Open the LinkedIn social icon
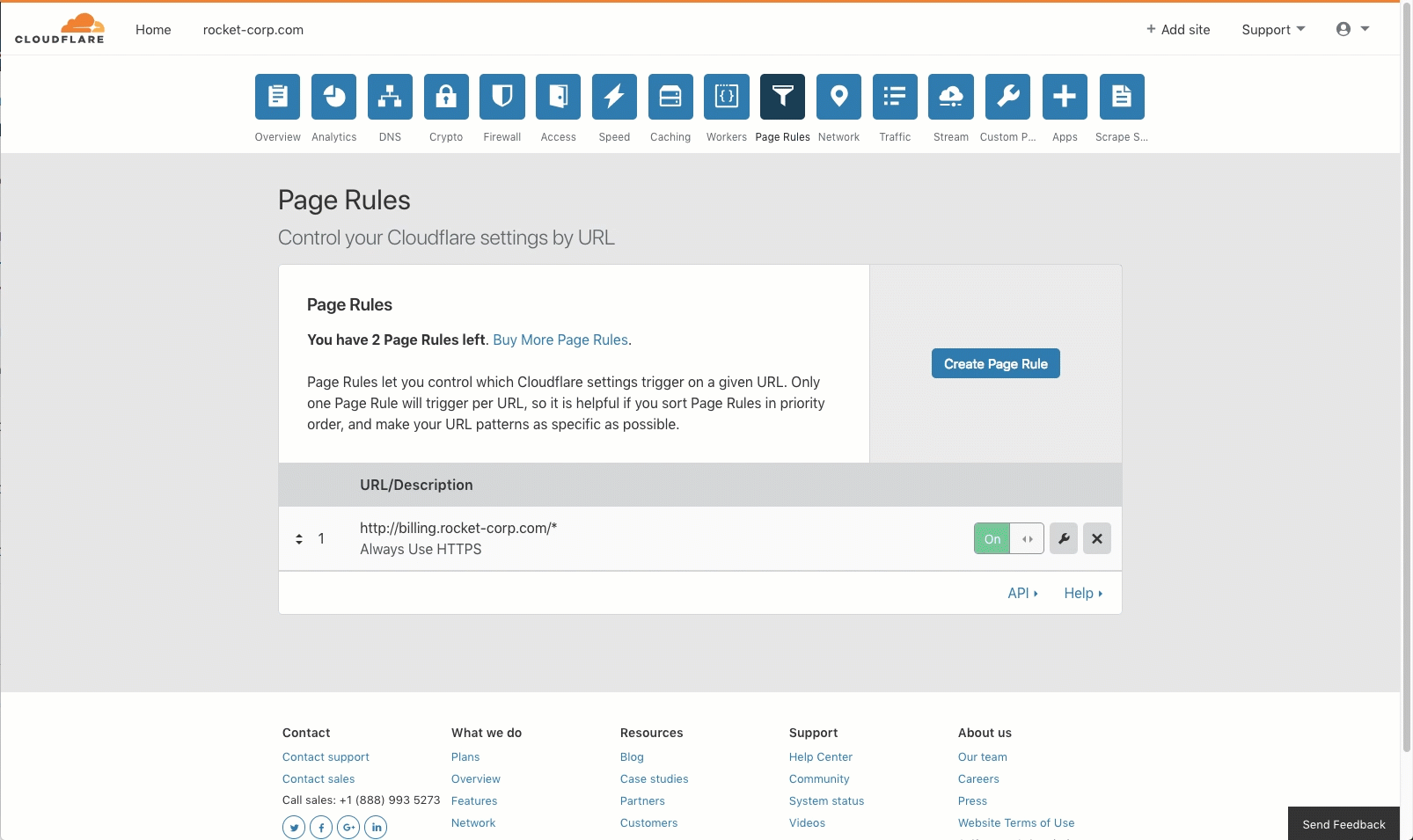1413x840 pixels. 376,827
